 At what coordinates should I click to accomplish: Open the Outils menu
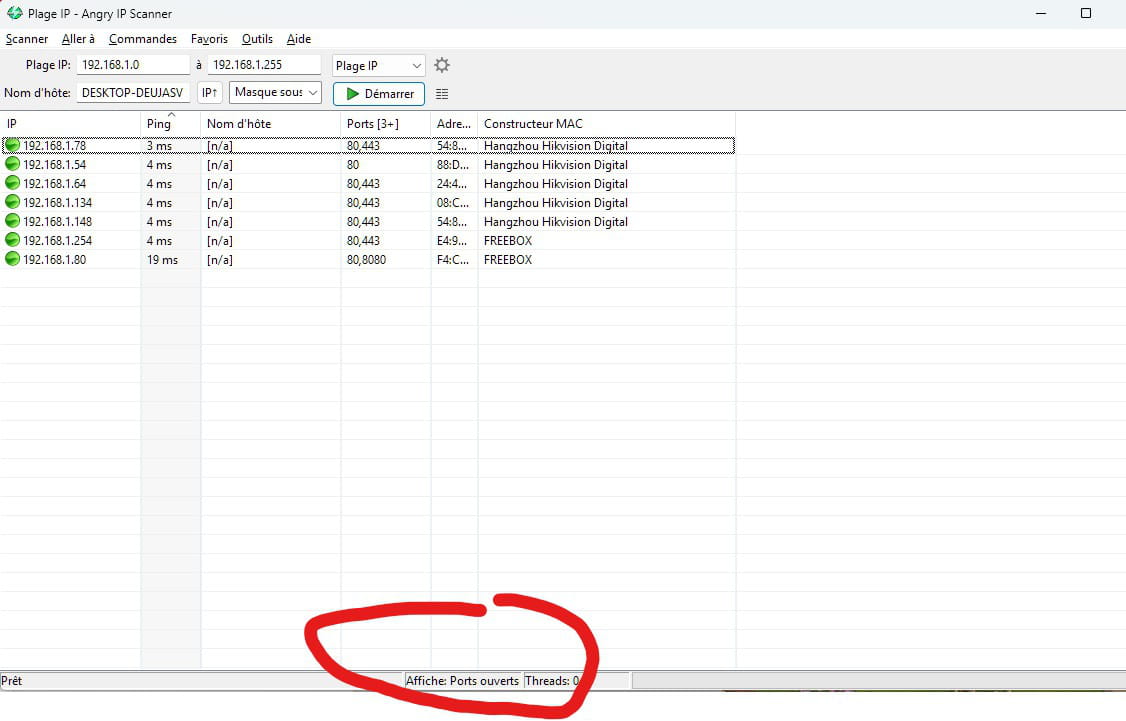(x=257, y=39)
